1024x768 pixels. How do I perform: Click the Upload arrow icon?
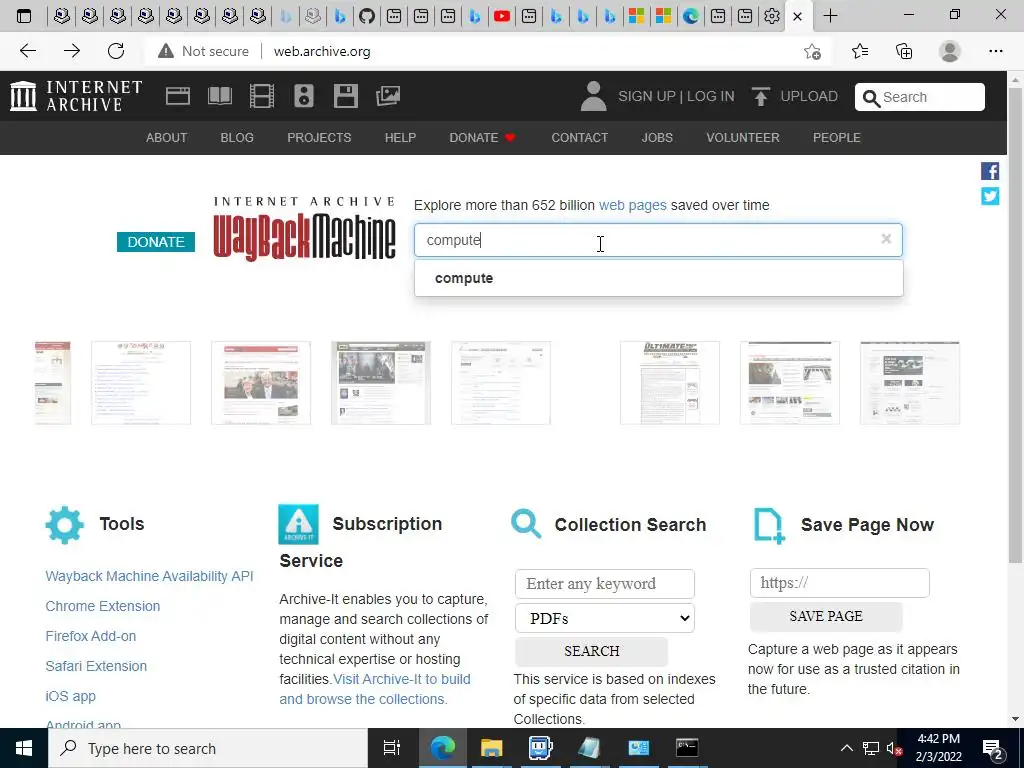(760, 96)
